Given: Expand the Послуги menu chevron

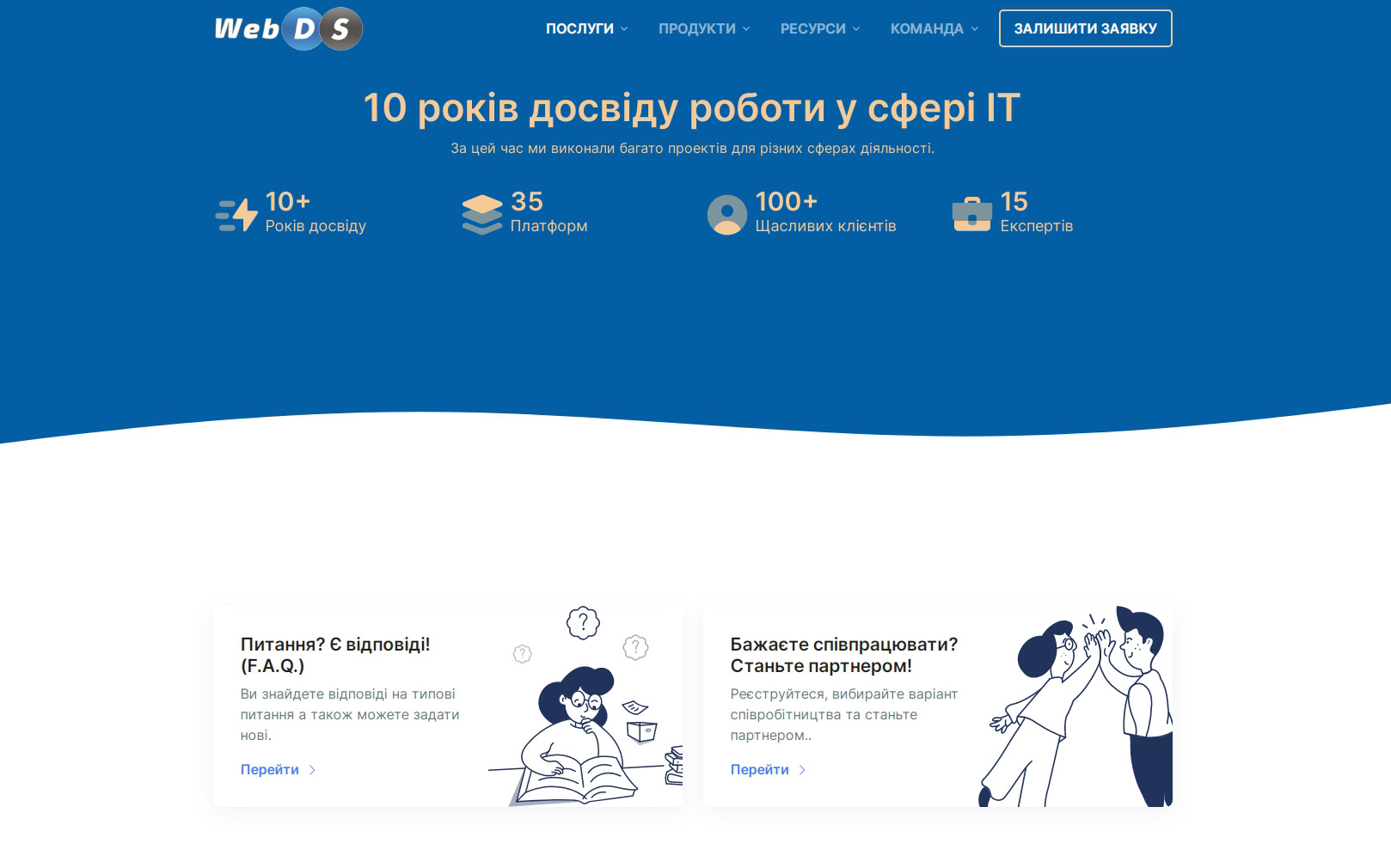Looking at the screenshot, I should point(624,29).
